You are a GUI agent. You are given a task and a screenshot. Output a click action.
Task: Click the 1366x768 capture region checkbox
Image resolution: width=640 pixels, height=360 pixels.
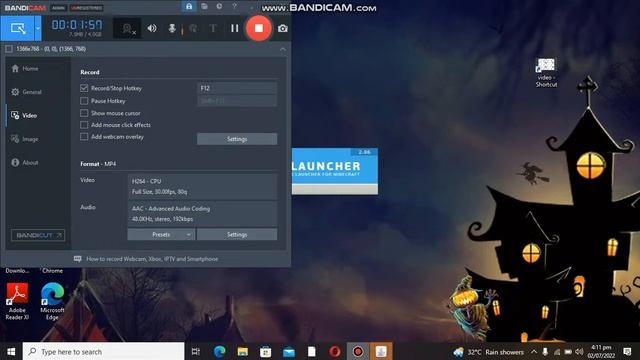[9, 49]
